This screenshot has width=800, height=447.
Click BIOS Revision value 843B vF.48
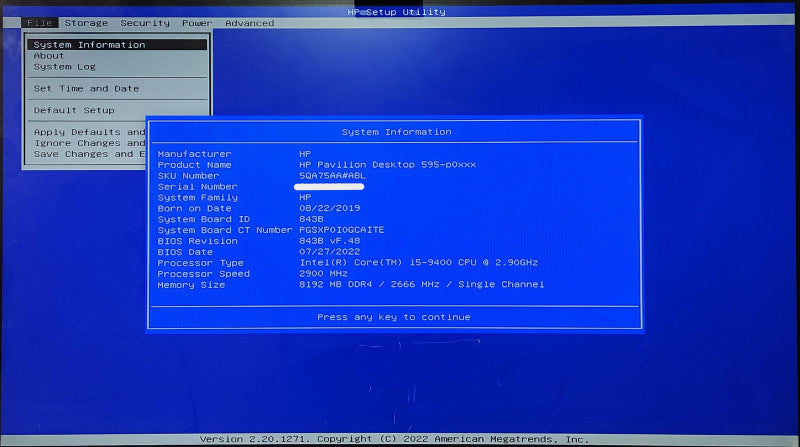(330, 241)
